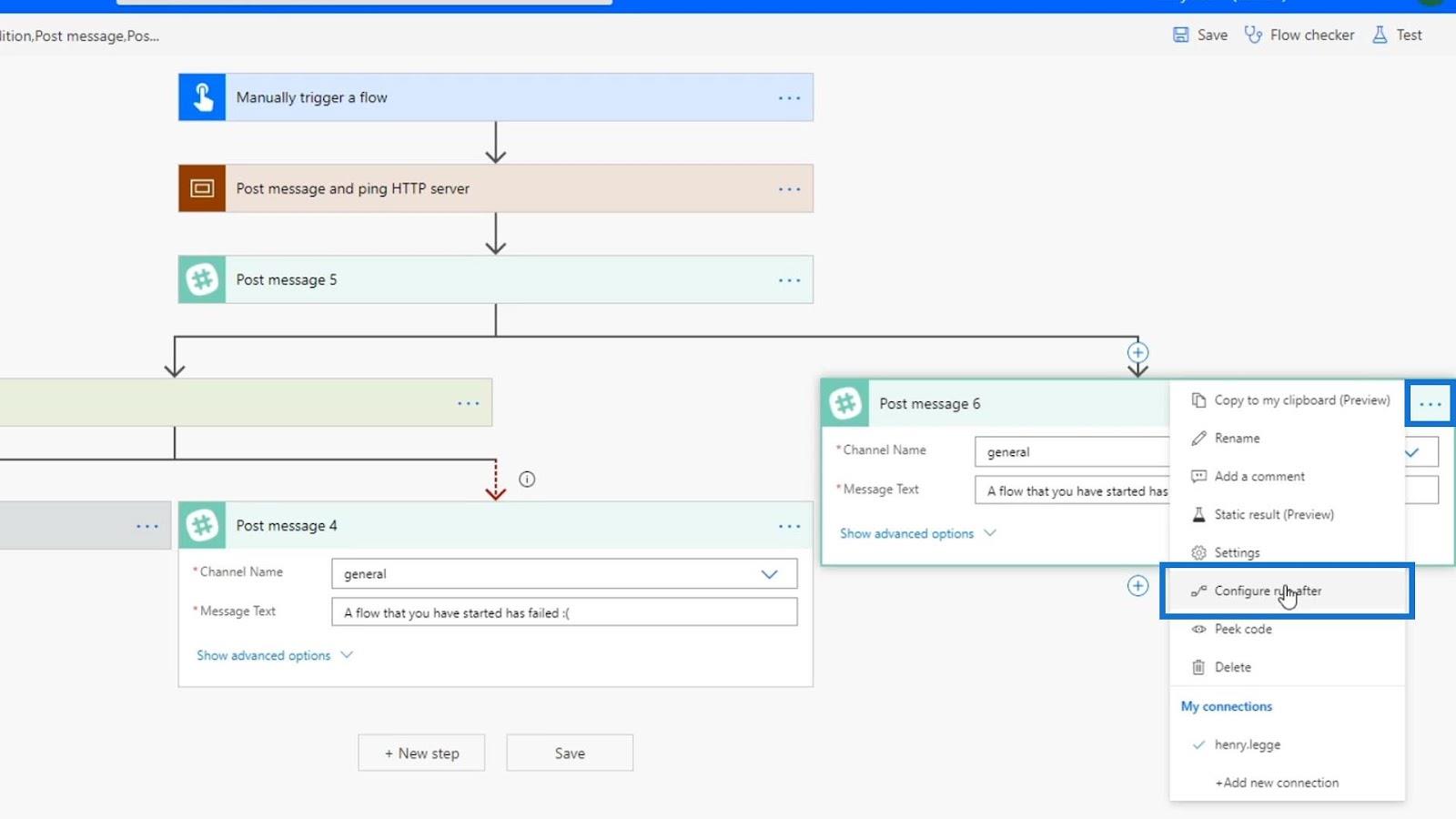
Task: Click the Post message 5 card title
Action: pyautogui.click(x=287, y=279)
